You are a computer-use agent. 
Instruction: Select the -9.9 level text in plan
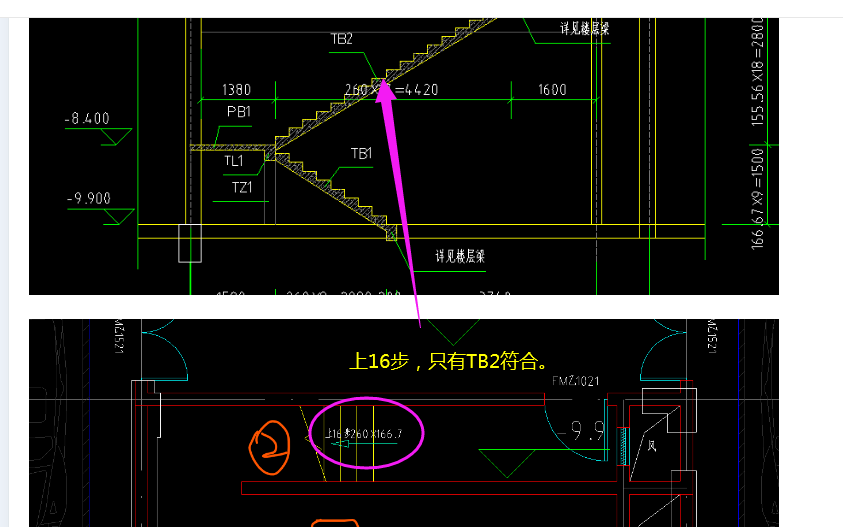581,431
